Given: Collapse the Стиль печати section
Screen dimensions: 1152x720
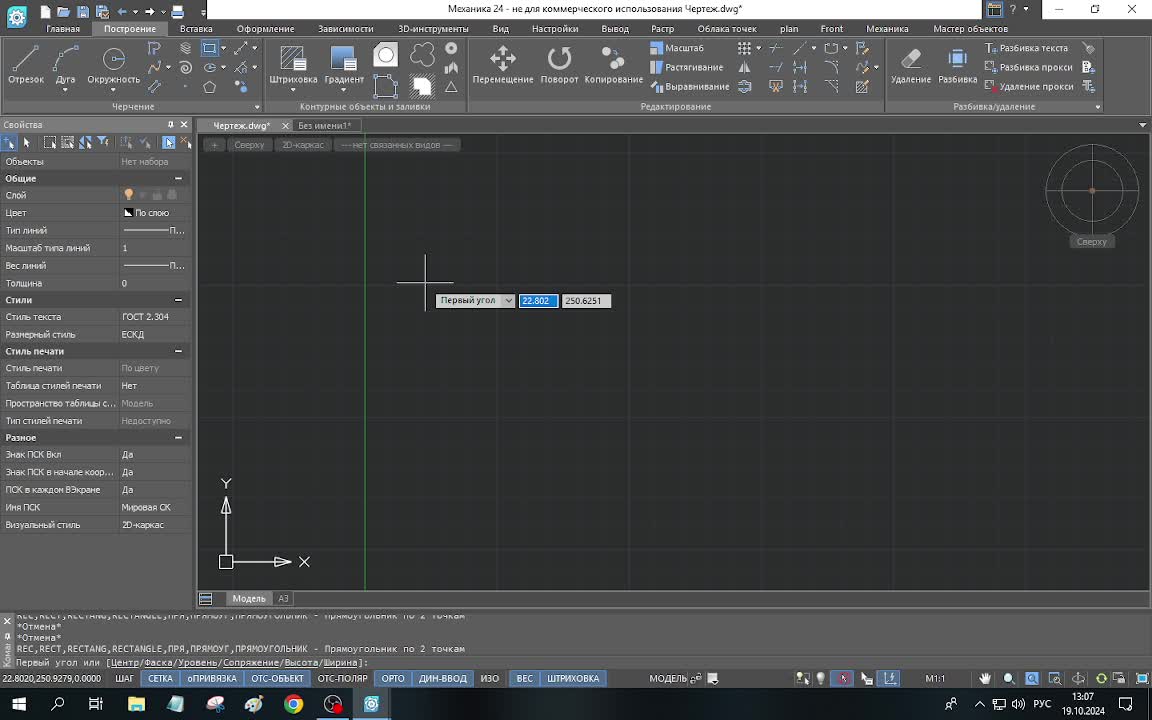Looking at the screenshot, I should coord(178,351).
